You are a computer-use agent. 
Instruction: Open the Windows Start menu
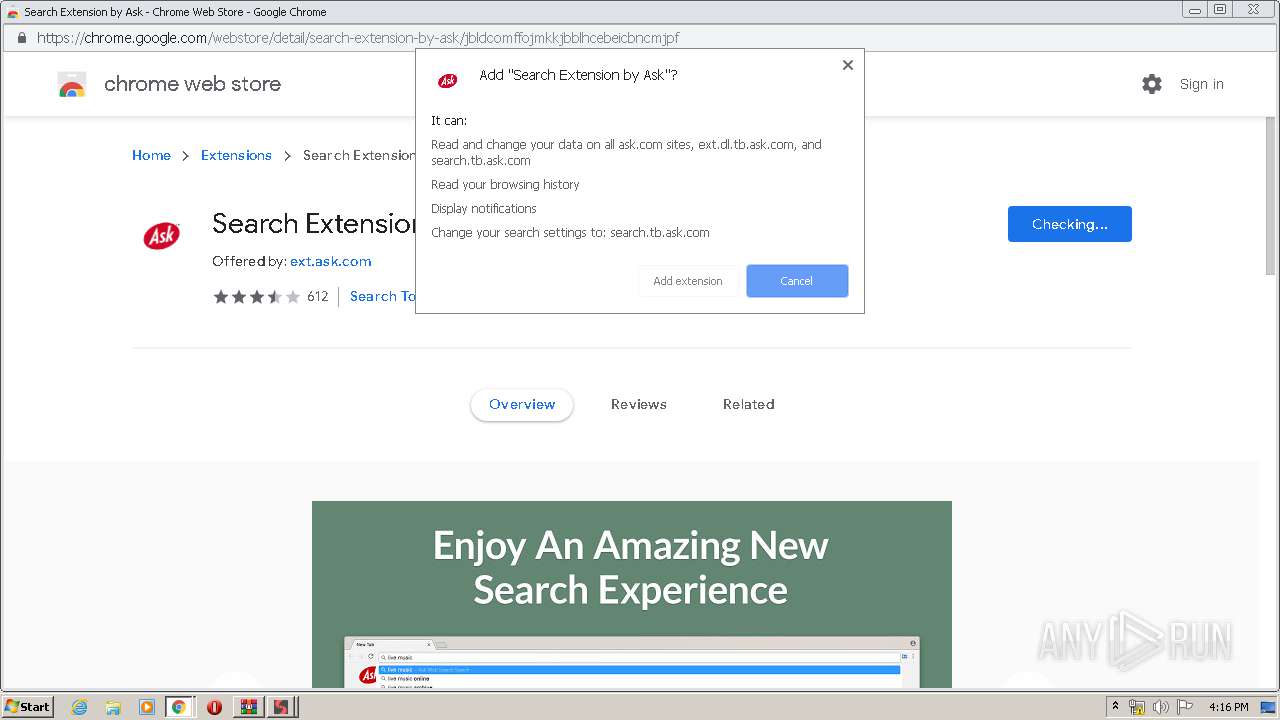(x=28, y=706)
